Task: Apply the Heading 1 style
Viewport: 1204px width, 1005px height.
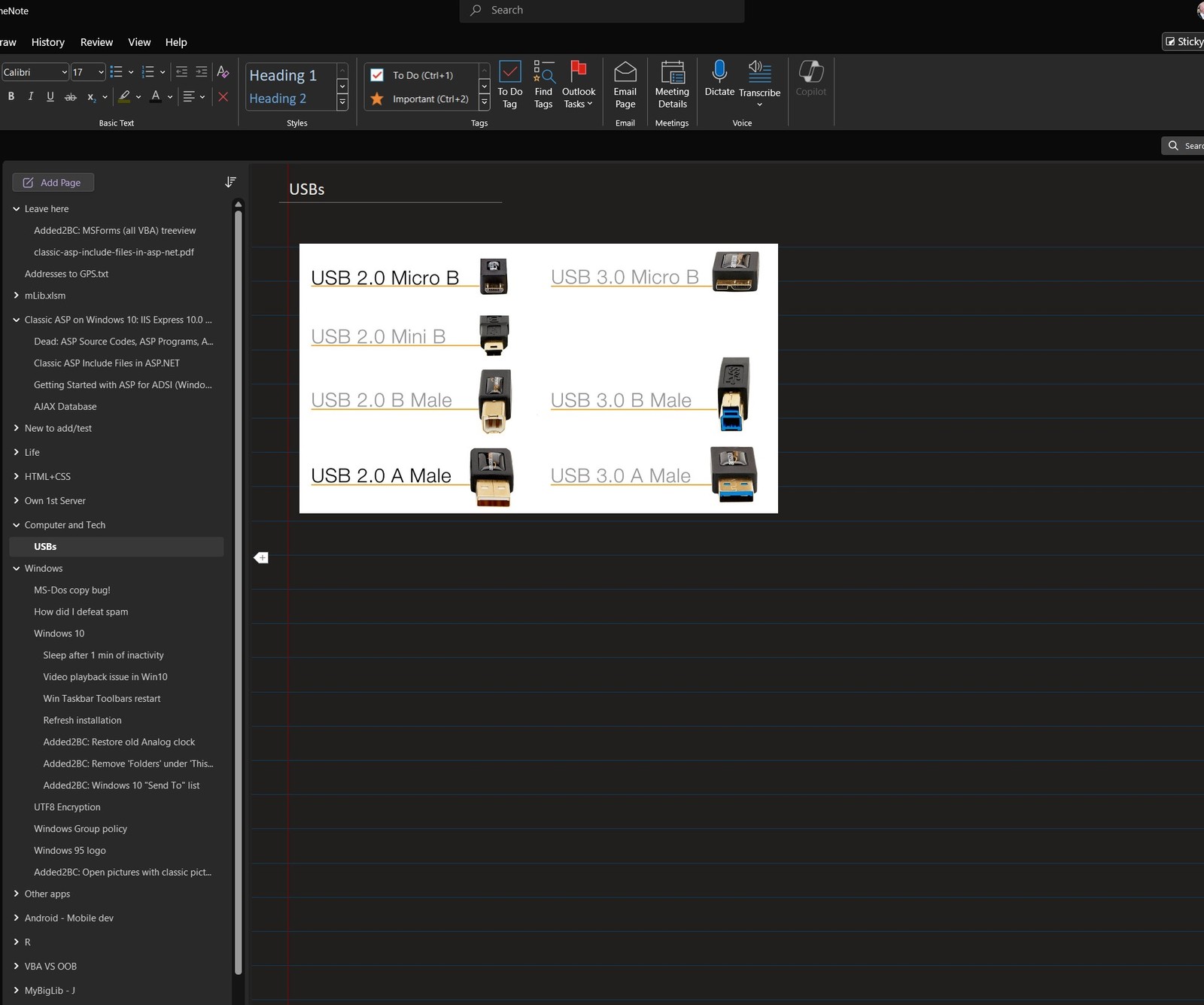Action: (283, 75)
